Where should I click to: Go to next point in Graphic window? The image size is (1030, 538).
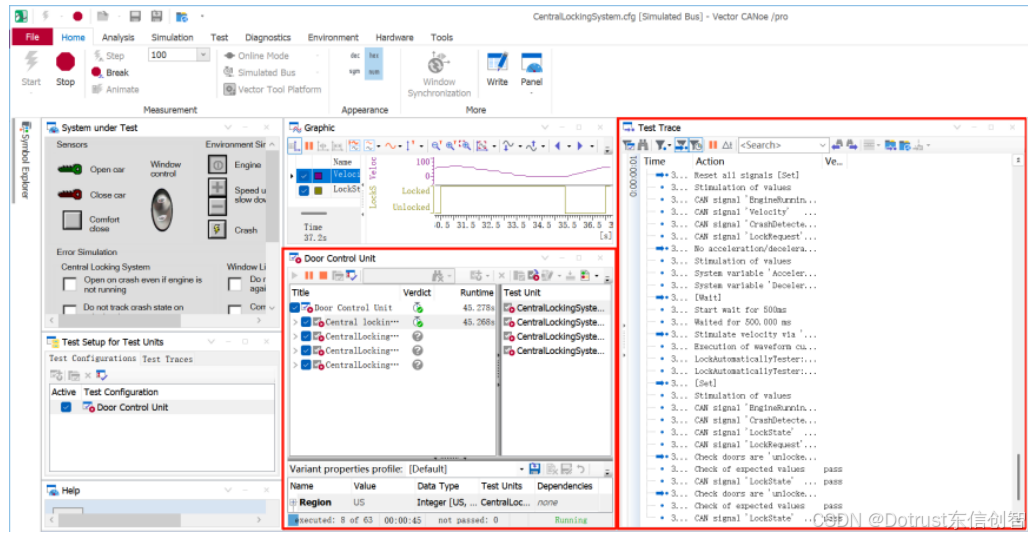579,146
